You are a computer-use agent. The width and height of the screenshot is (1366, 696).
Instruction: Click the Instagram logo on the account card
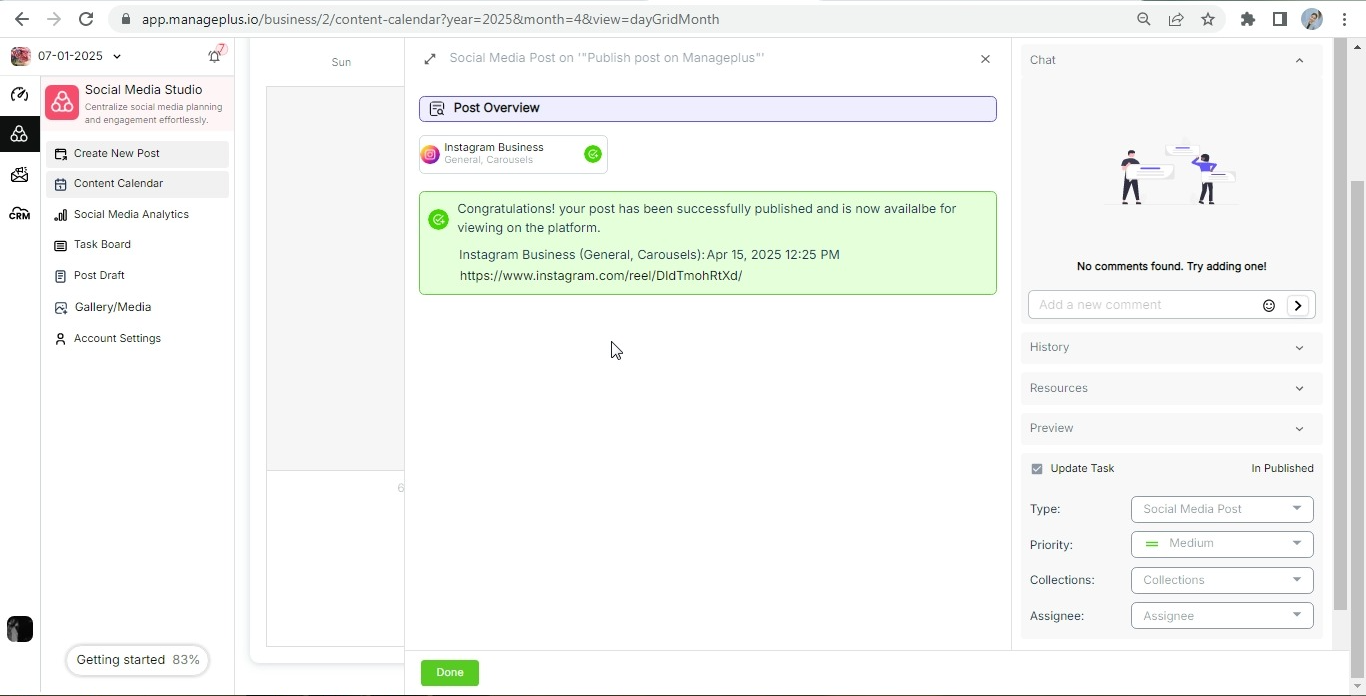click(x=430, y=154)
